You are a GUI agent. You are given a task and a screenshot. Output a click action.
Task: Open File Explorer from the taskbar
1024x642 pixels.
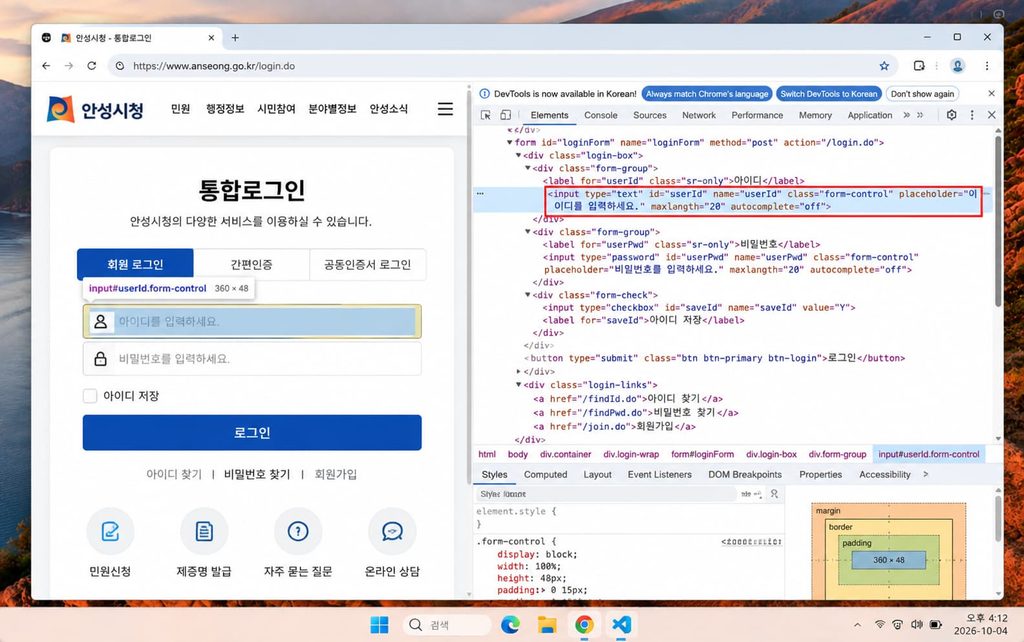point(547,625)
